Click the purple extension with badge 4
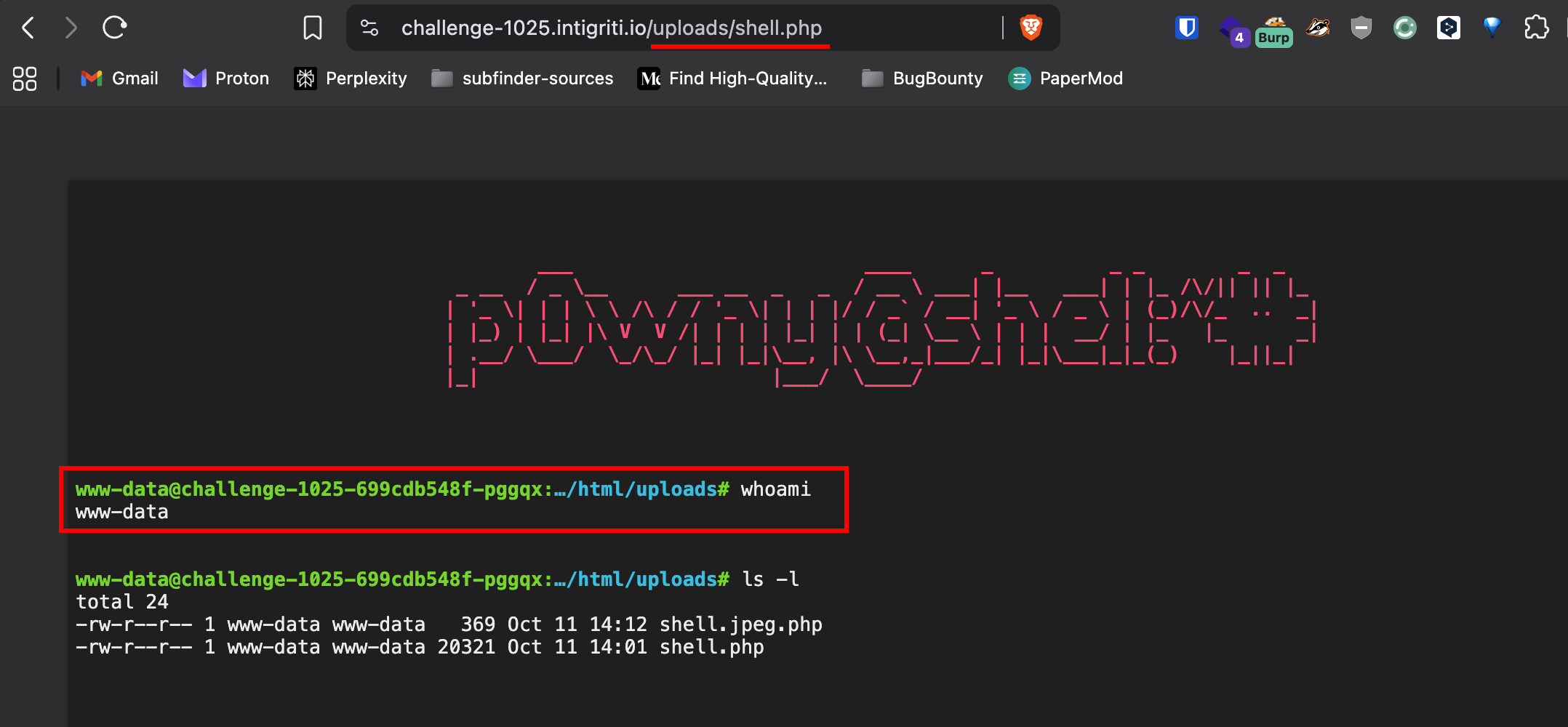 [1232, 31]
